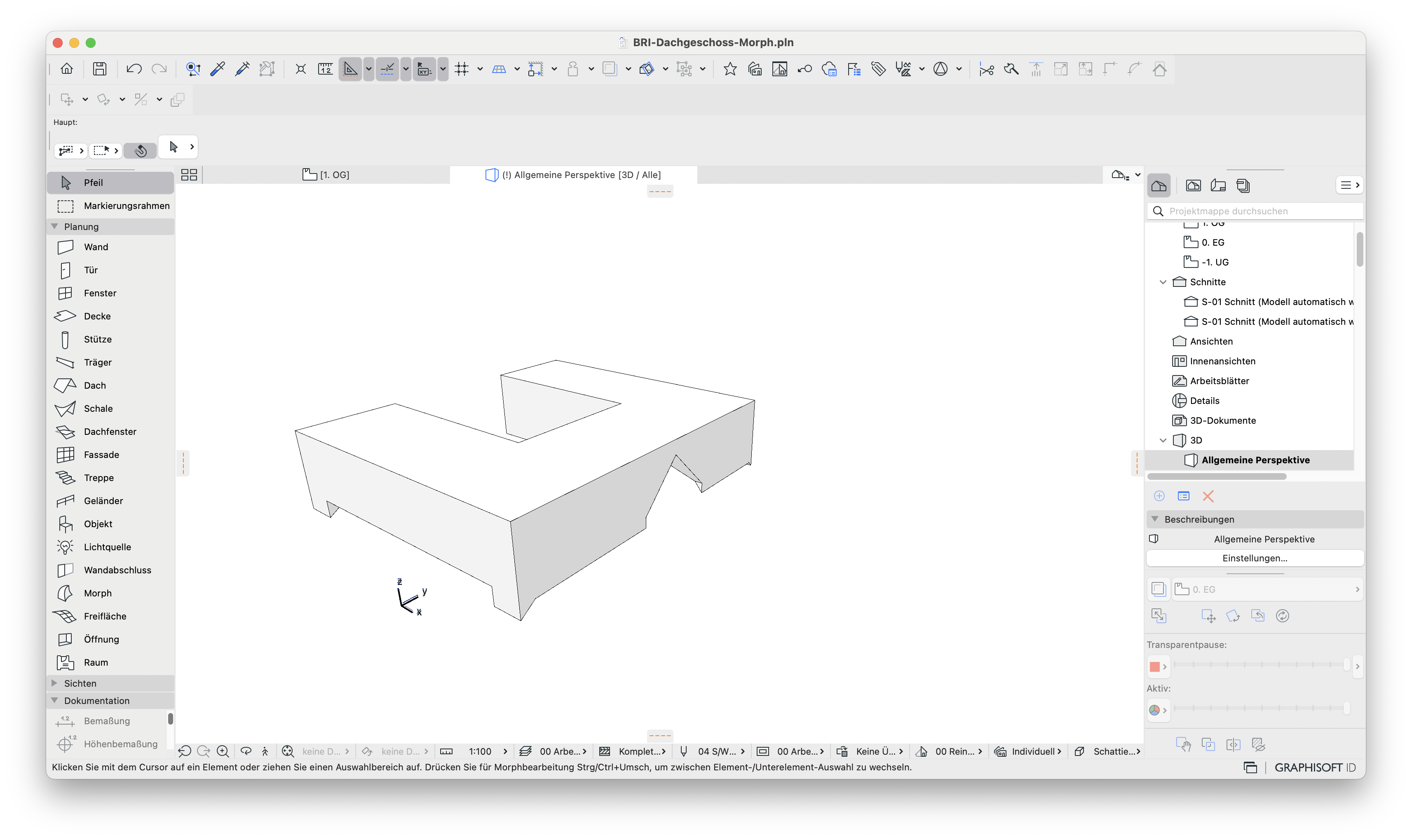Collapse the Planung section
This screenshot has width=1412, height=840.
pos(55,226)
